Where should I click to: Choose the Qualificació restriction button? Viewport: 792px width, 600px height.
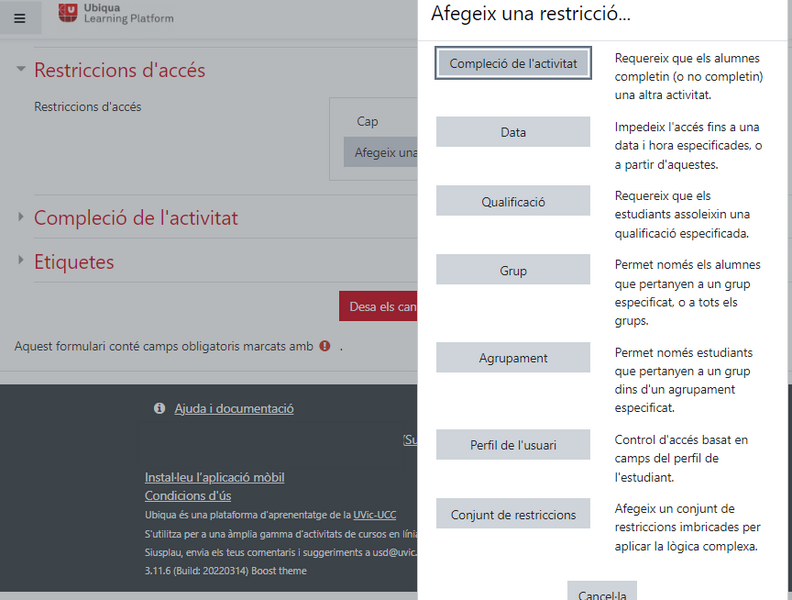pyautogui.click(x=513, y=201)
